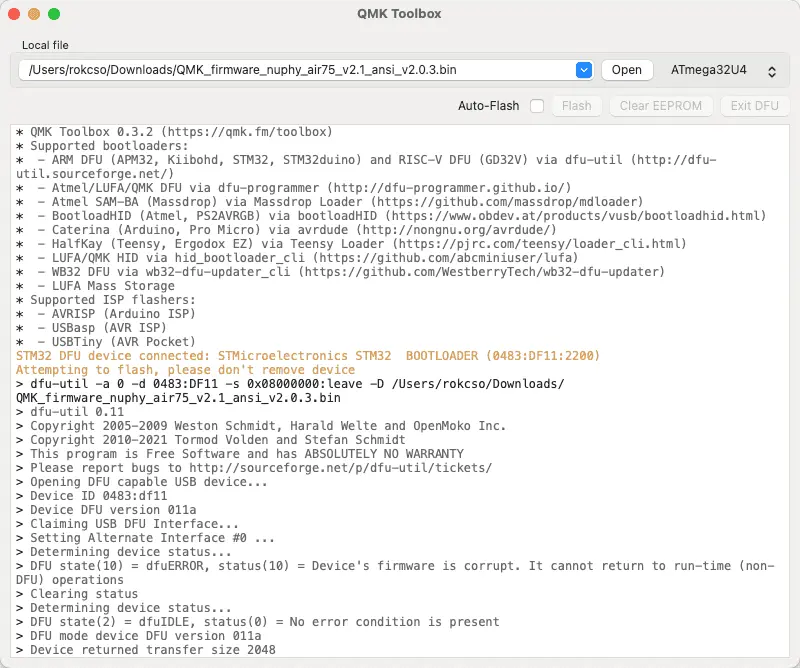Click the 'Device returned transfer size 2048' line
800x668 pixels.
click(145, 650)
